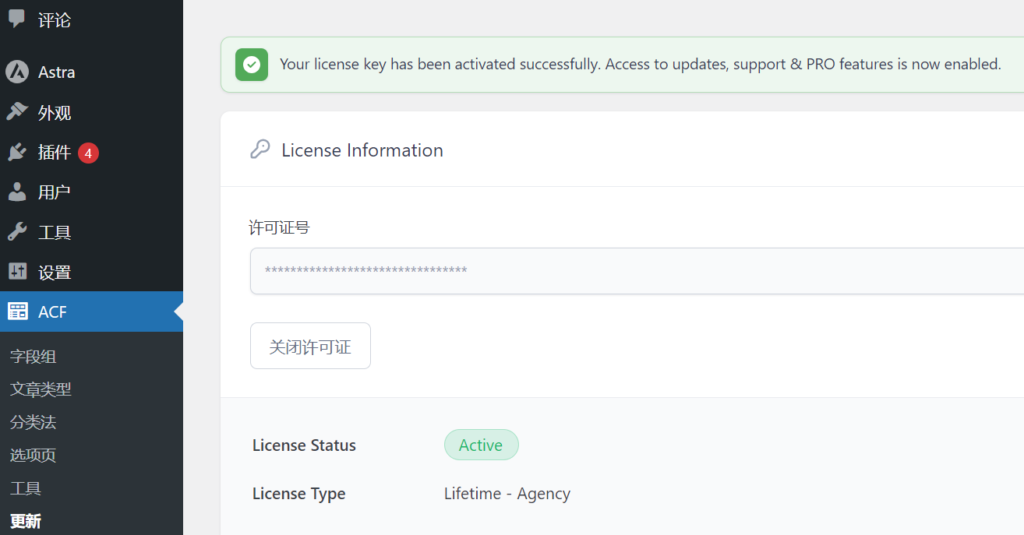Screen dimensions: 1024x535
Task: Click the wrench icon beside main-menu 工具
Action: pyautogui.click(x=17, y=232)
